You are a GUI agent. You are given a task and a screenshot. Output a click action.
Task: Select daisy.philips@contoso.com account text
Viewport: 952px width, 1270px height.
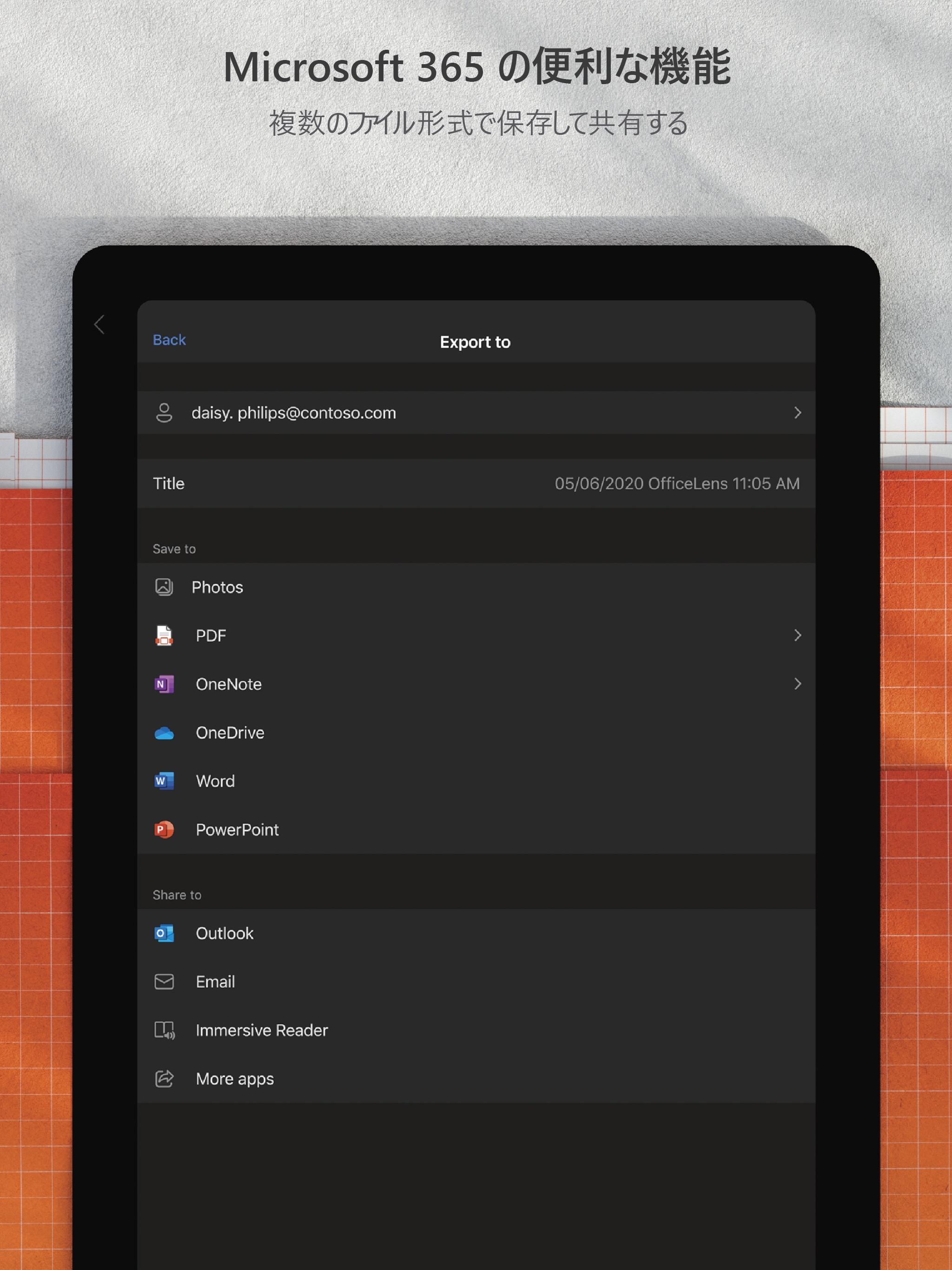[x=293, y=413]
